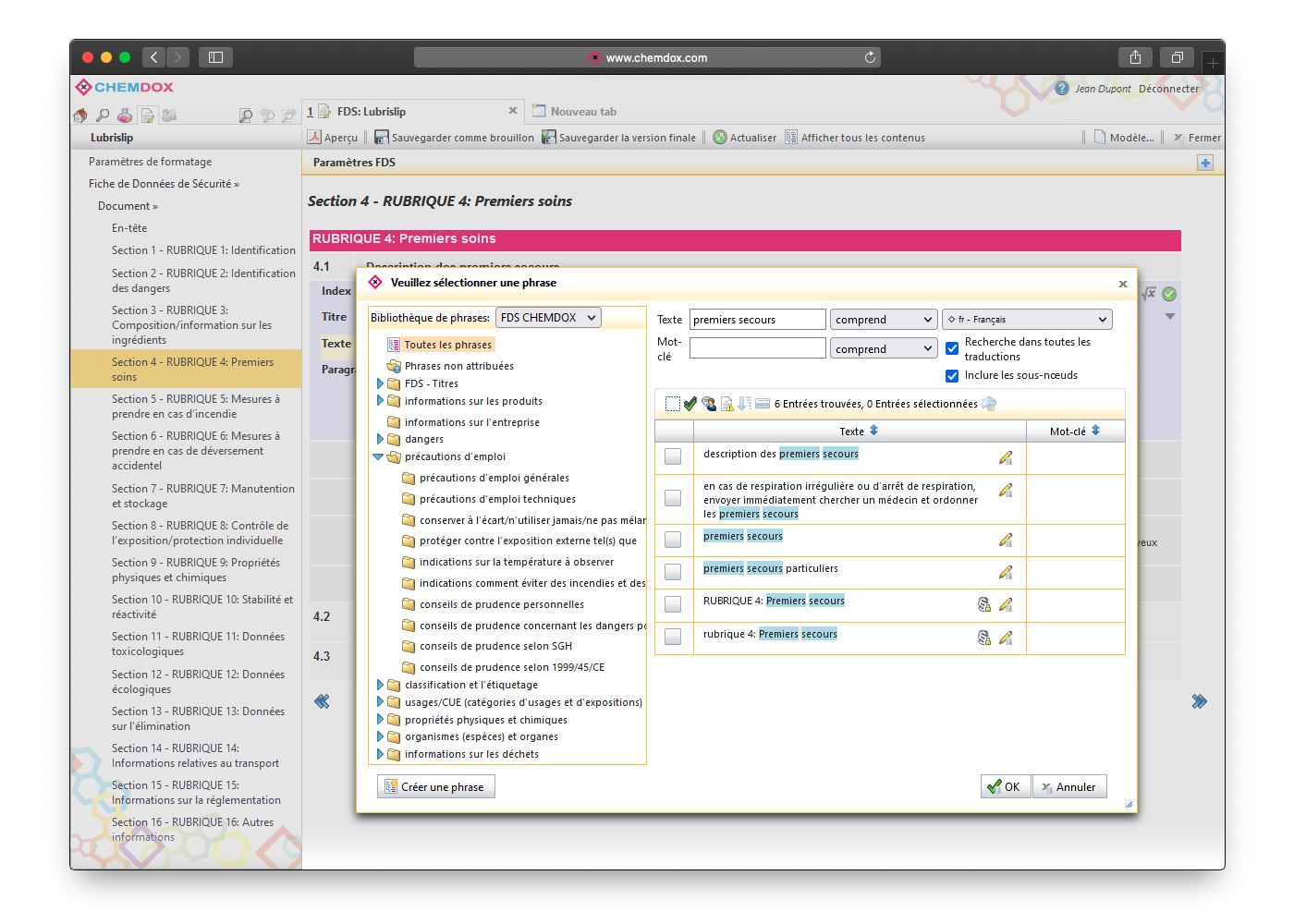Click the Texte search field 'premiers secours'
This screenshot has width=1294, height=924.
(x=758, y=320)
